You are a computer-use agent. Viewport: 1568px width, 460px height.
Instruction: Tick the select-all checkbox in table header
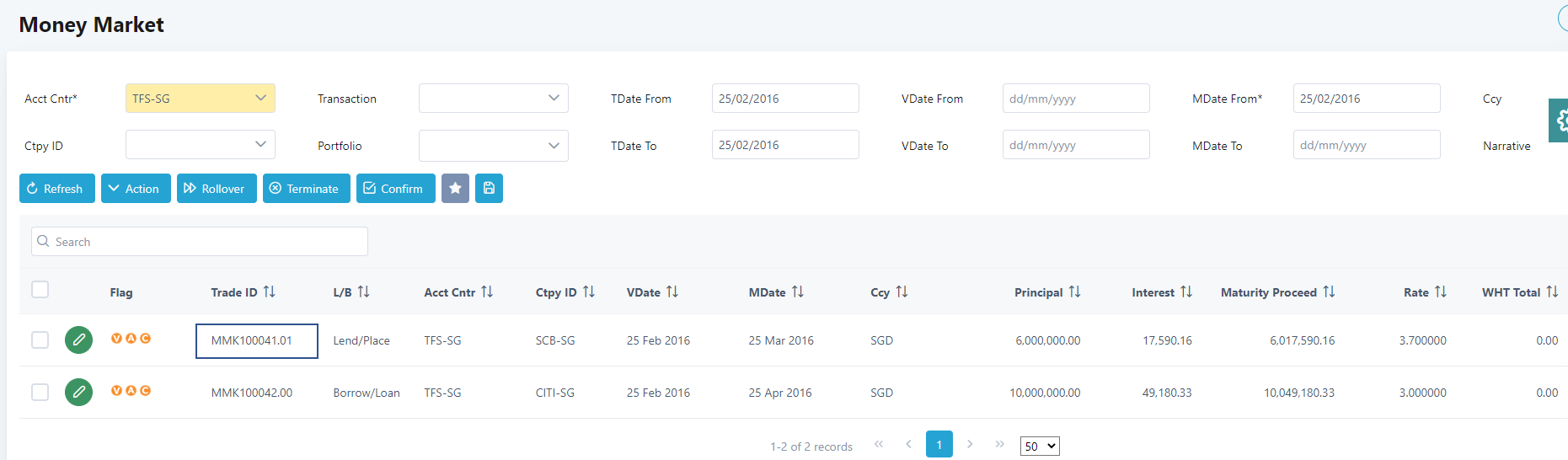(40, 290)
